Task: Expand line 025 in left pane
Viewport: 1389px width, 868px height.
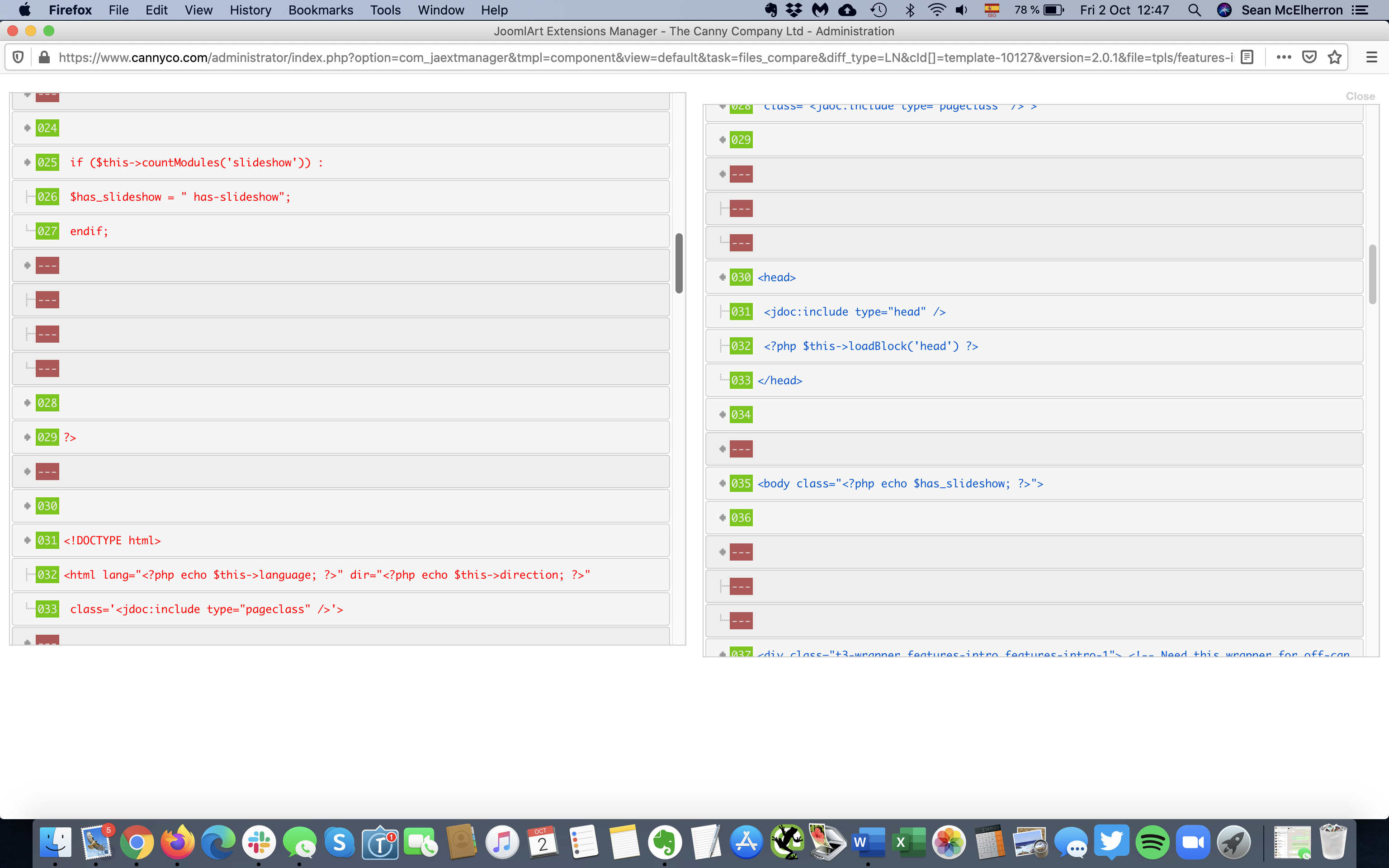Action: point(27,162)
